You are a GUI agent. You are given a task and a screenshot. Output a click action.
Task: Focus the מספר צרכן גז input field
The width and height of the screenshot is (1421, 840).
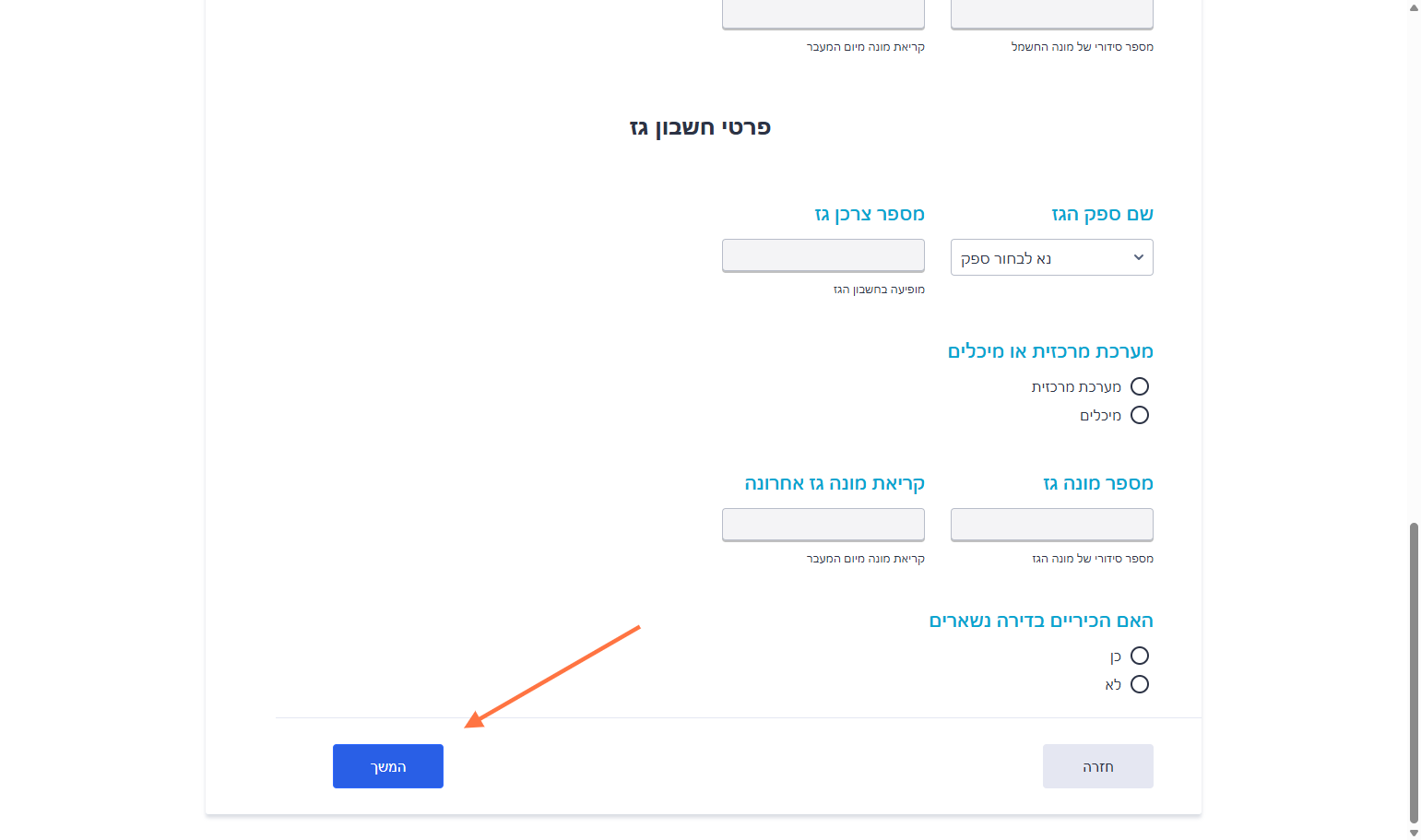[x=823, y=255]
